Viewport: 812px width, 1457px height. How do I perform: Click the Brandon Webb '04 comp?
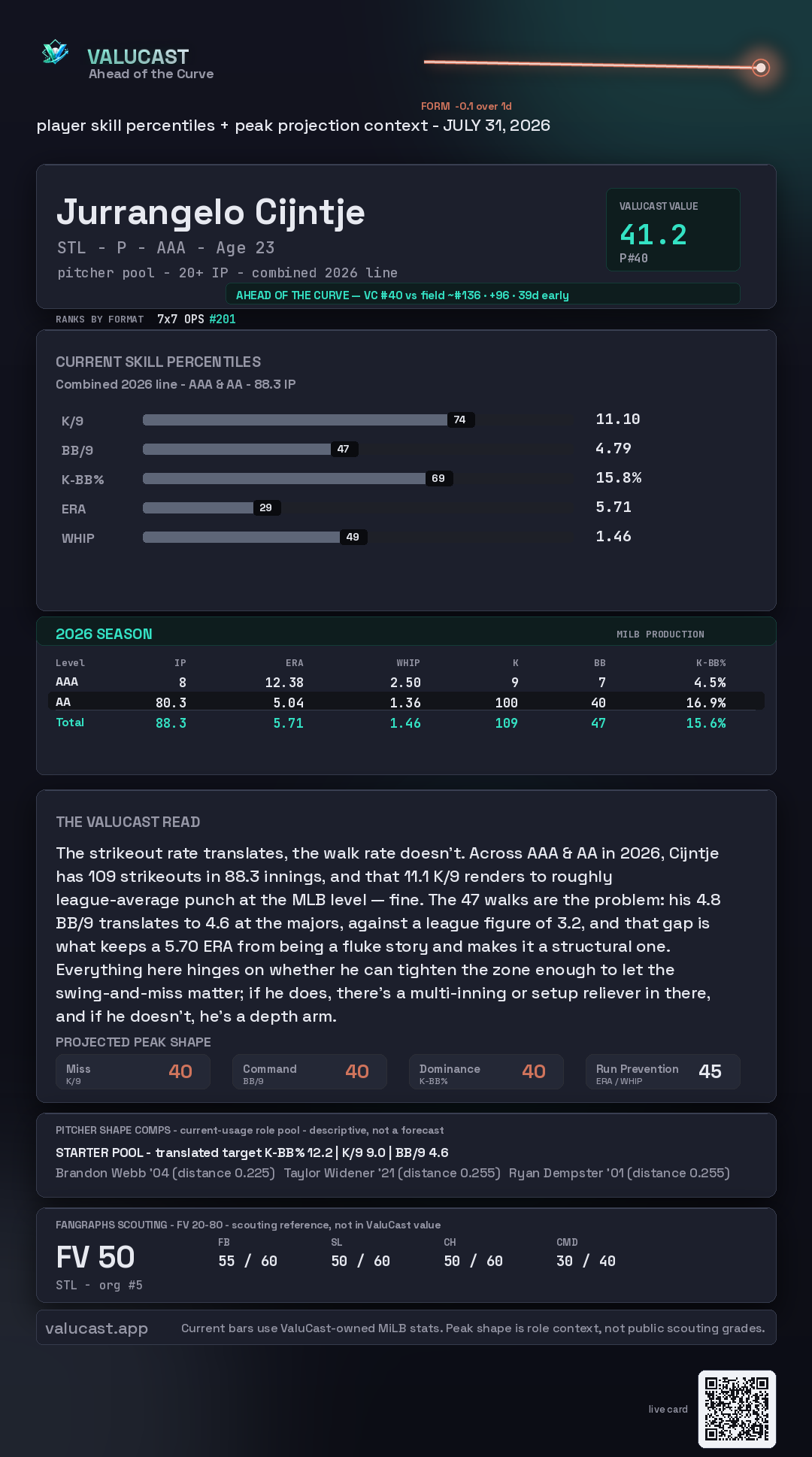(x=165, y=1173)
